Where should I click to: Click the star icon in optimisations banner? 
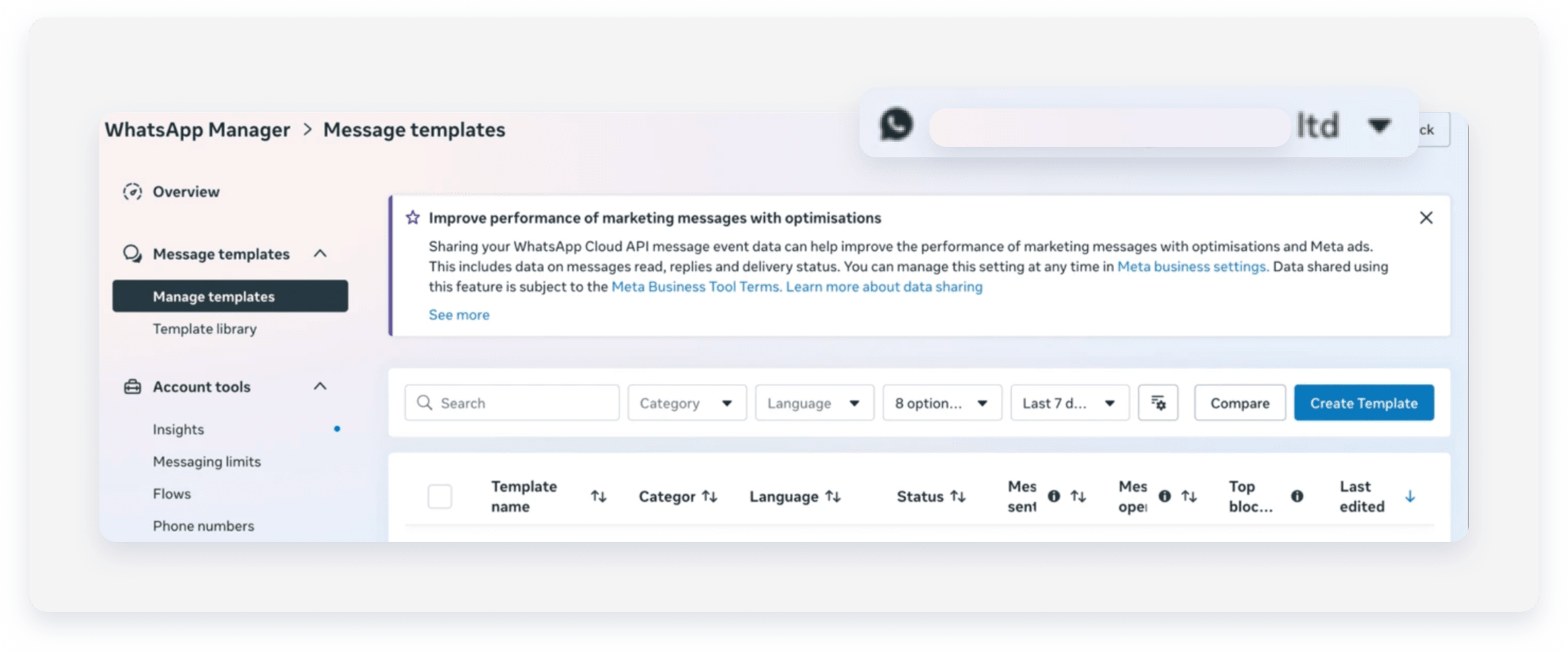[413, 217]
